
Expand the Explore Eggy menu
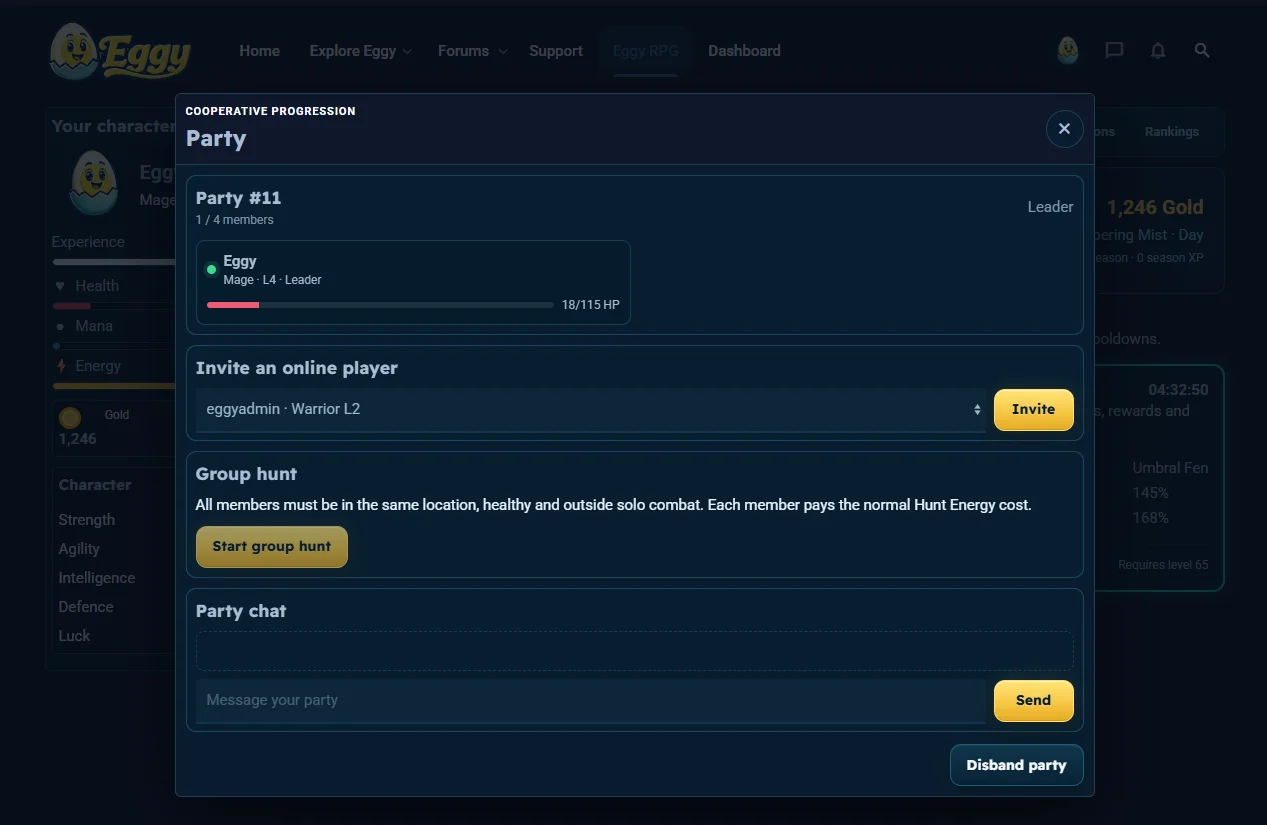click(361, 51)
